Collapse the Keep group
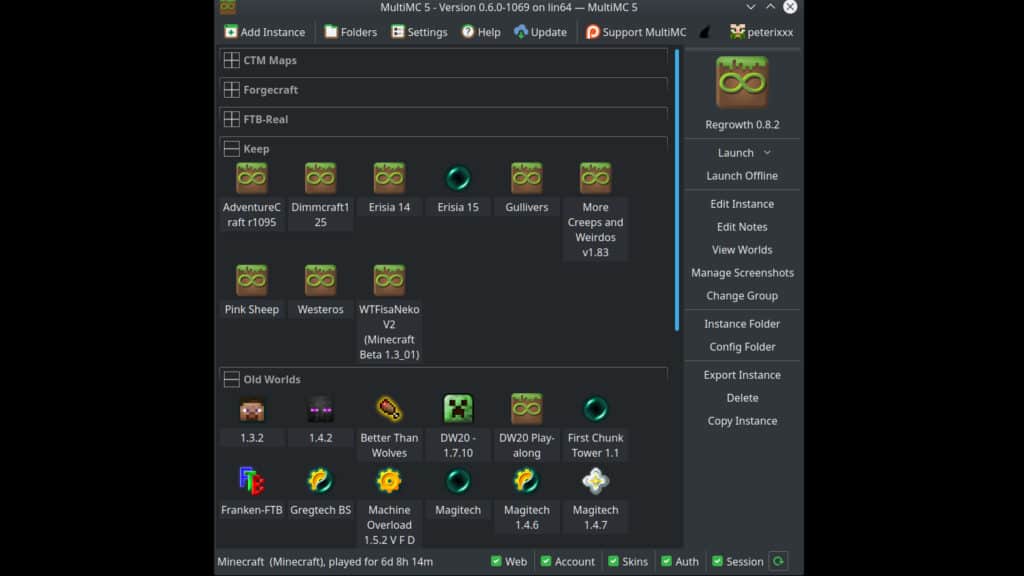1024x576 pixels. coord(231,149)
